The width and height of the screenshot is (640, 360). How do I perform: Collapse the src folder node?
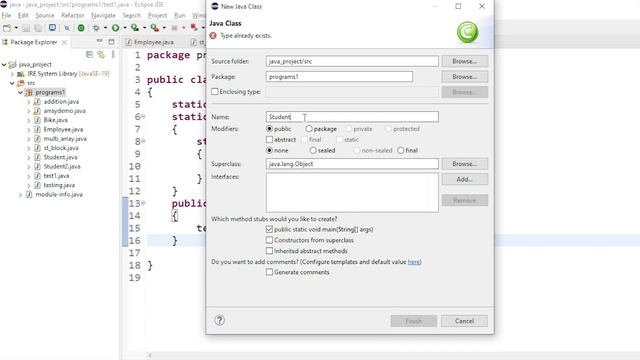click(x=12, y=83)
